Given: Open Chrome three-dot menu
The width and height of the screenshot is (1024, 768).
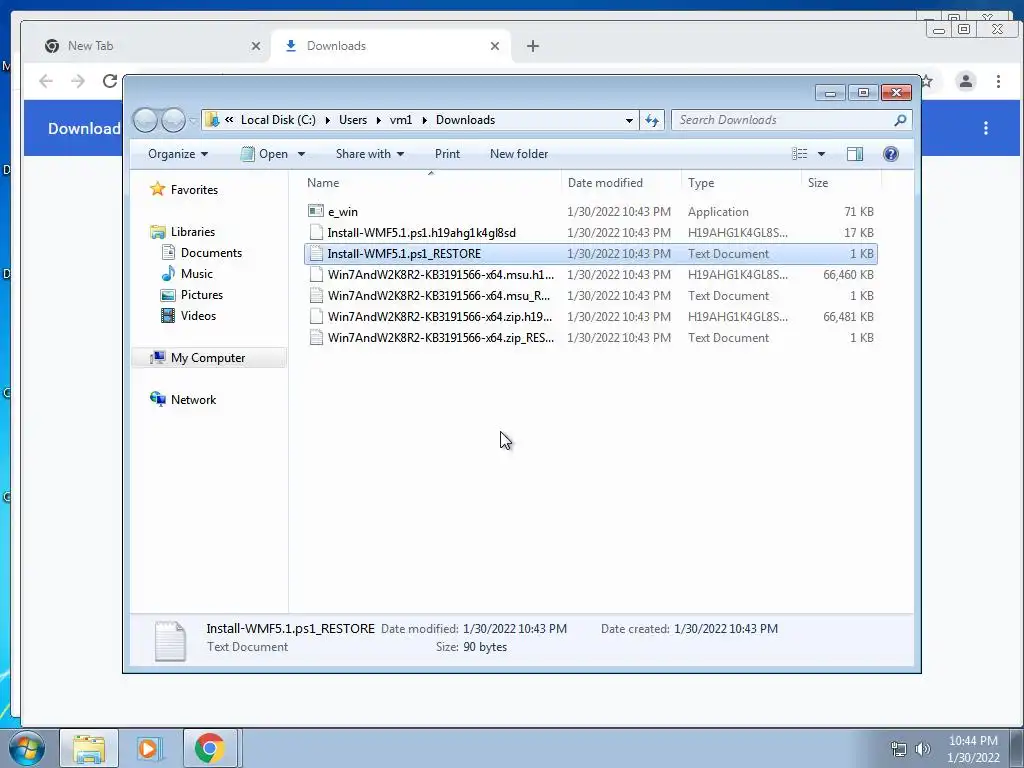Looking at the screenshot, I should [x=998, y=81].
